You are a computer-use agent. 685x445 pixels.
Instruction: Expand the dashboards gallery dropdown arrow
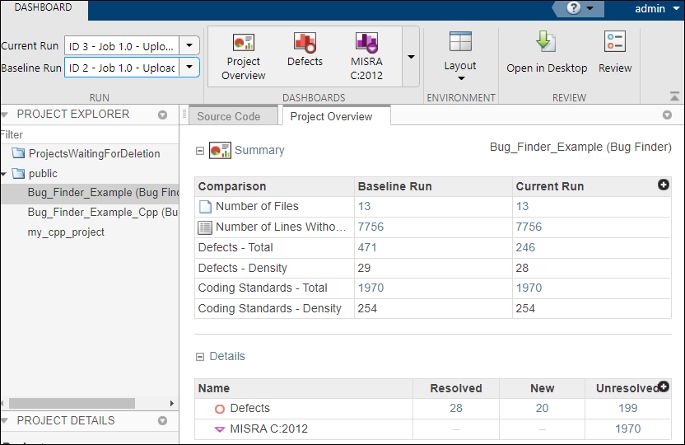[x=411, y=56]
